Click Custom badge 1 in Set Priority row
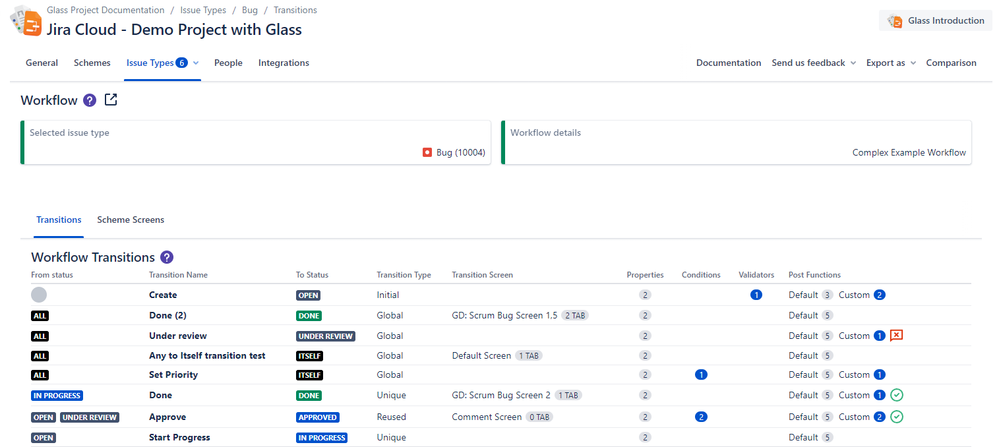Image resolution: width=999 pixels, height=447 pixels. (880, 374)
